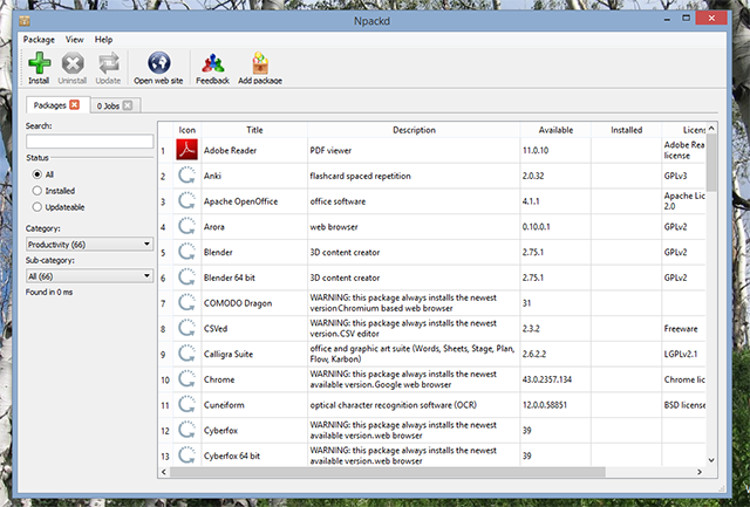The image size is (750, 507).
Task: Click the loading icon in Chrome row
Action: [x=187, y=379]
